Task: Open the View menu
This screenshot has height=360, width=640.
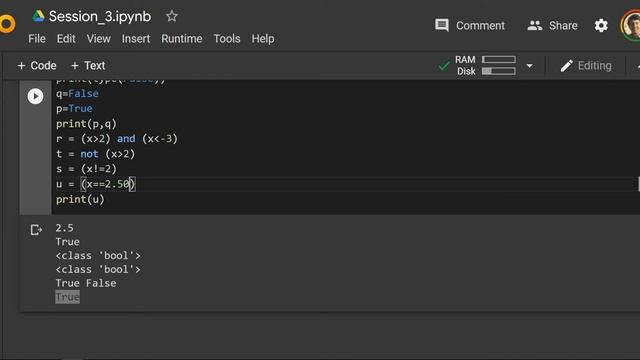Action: click(98, 39)
